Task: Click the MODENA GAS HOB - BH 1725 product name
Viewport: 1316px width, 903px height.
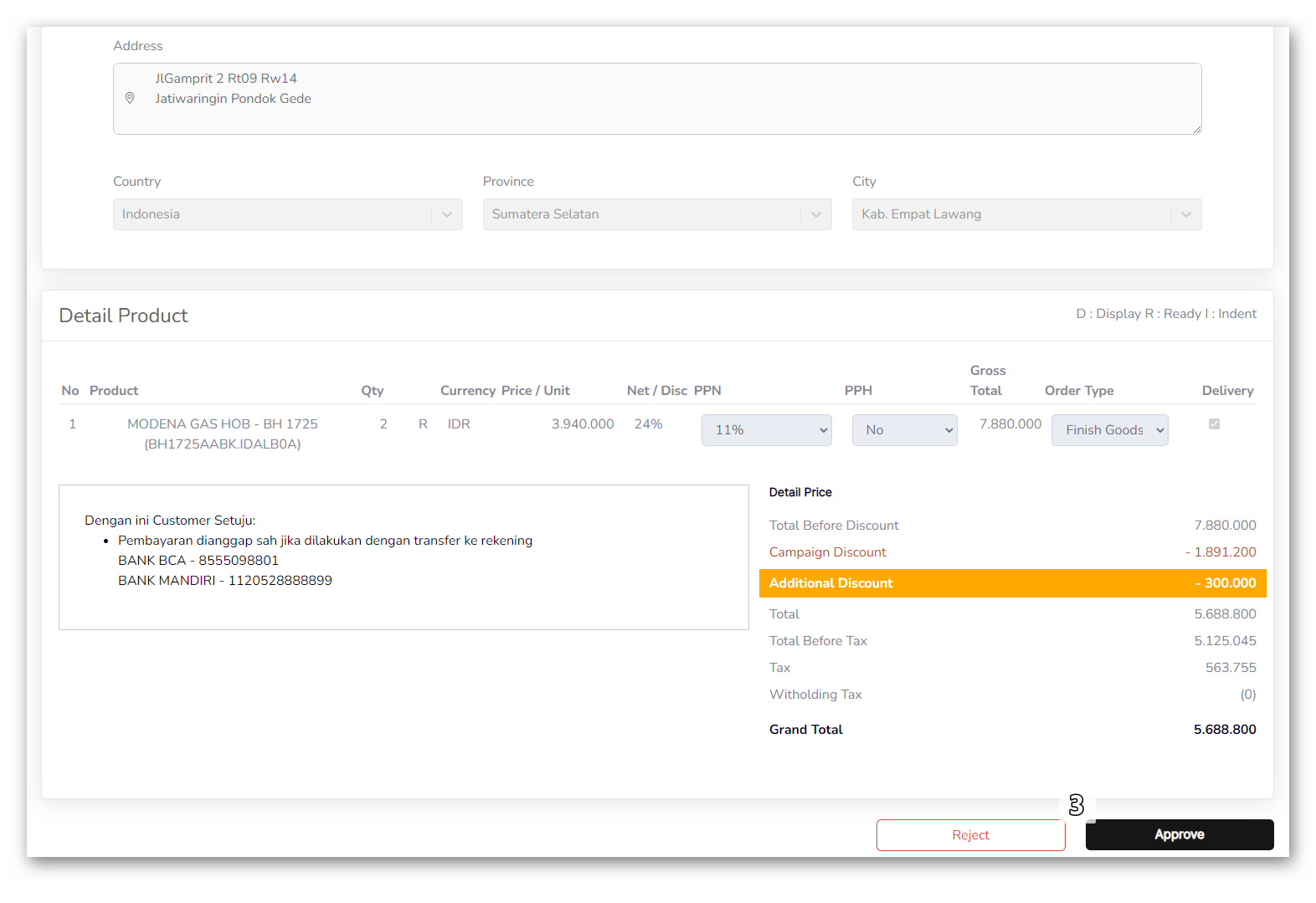Action: 223,424
